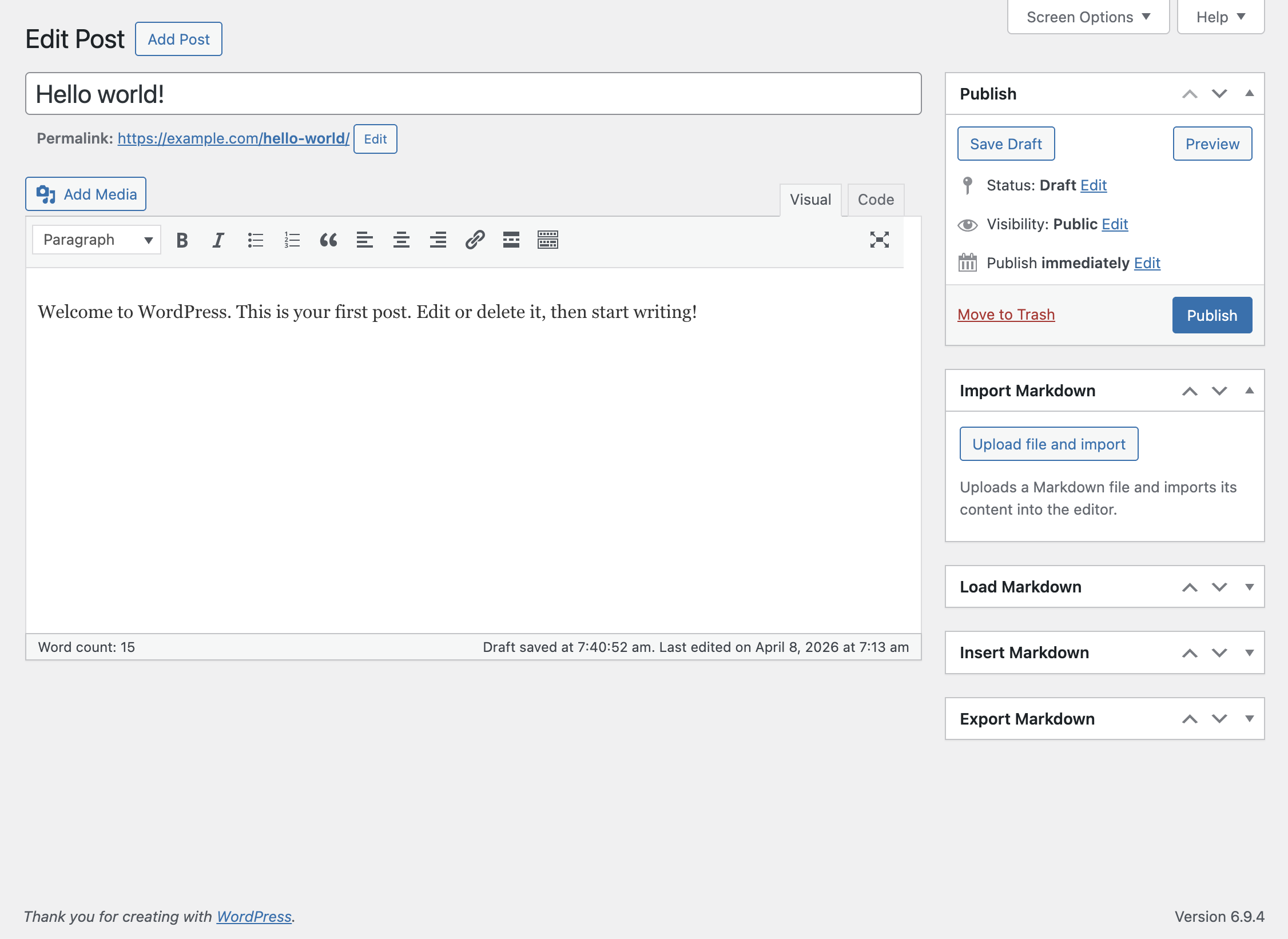Apply italic formatting
This screenshot has width=1288, height=939.
(x=218, y=240)
